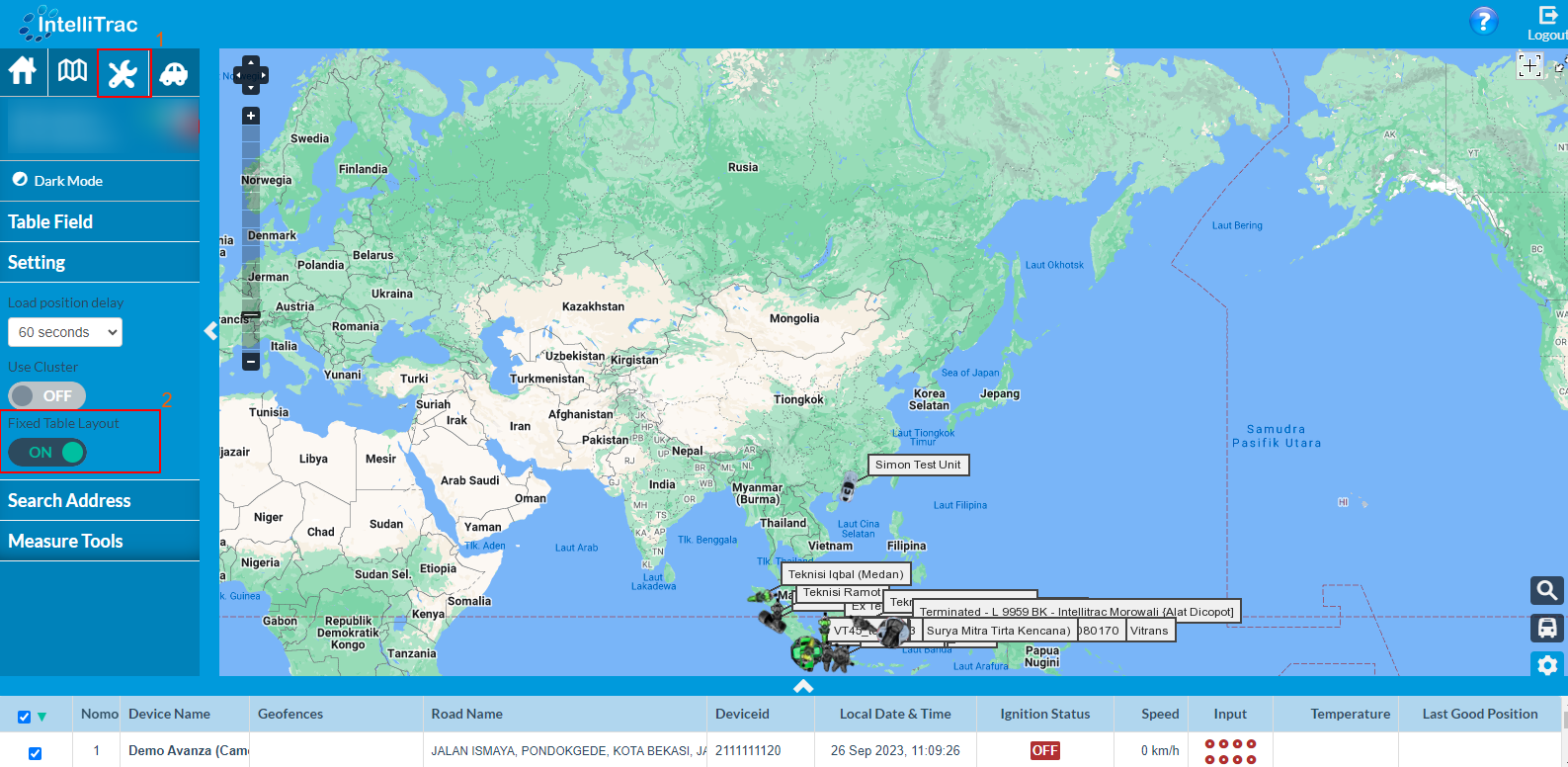Click the map zoom in plus button

[x=251, y=116]
